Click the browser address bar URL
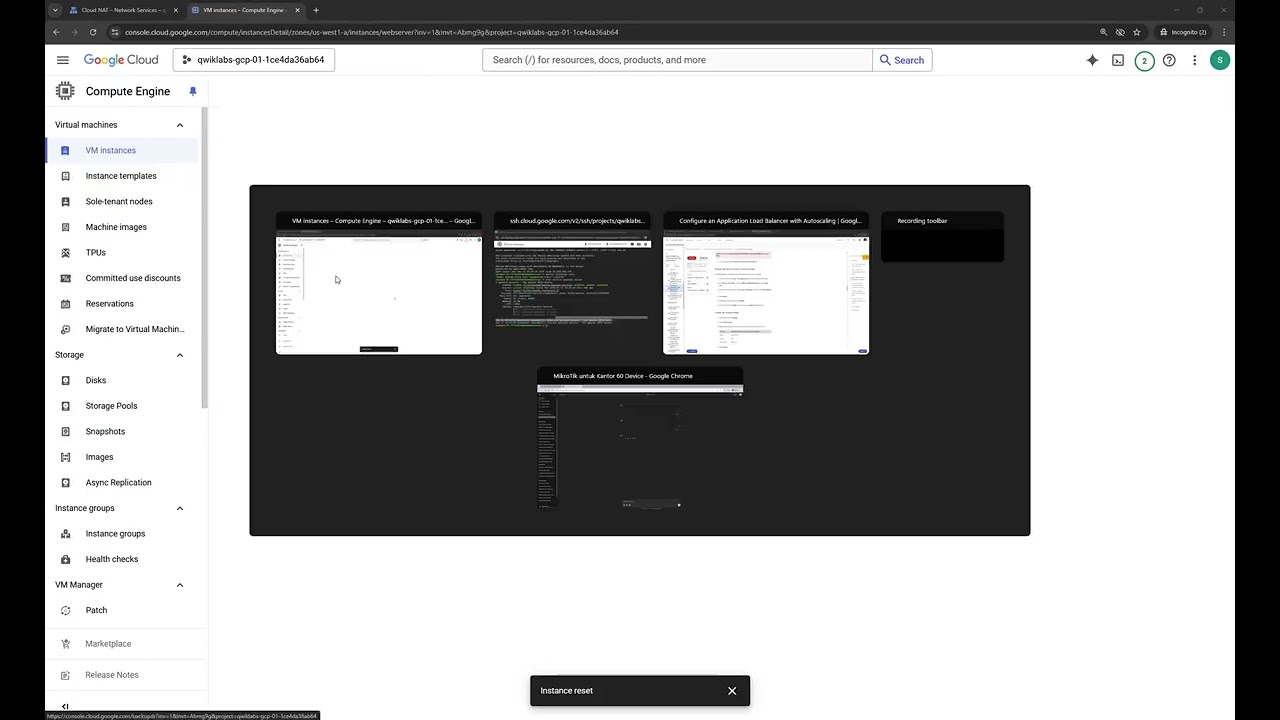1280x720 pixels. pyautogui.click(x=372, y=32)
